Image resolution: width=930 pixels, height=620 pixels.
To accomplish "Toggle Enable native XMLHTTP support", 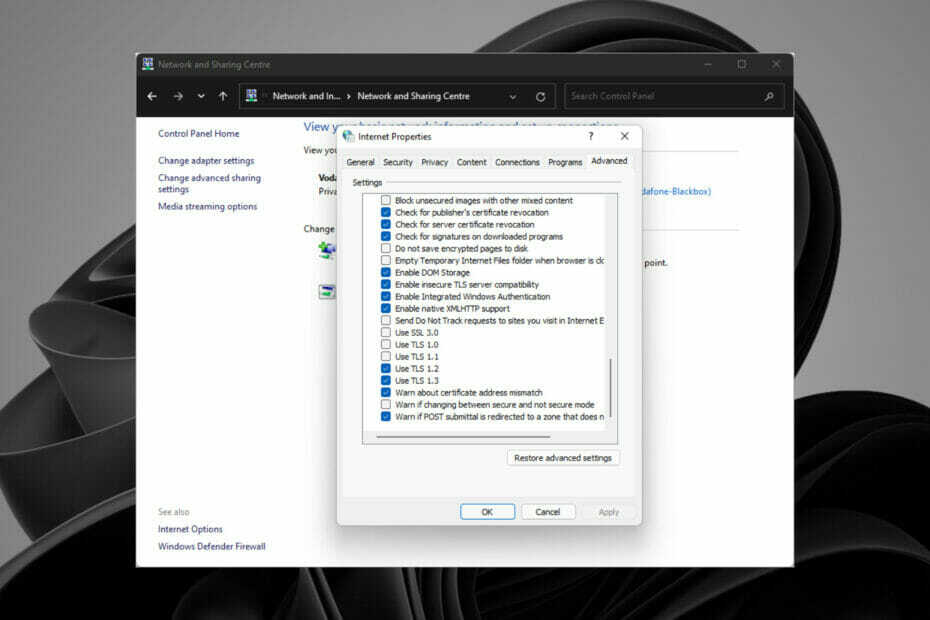I will click(x=386, y=309).
